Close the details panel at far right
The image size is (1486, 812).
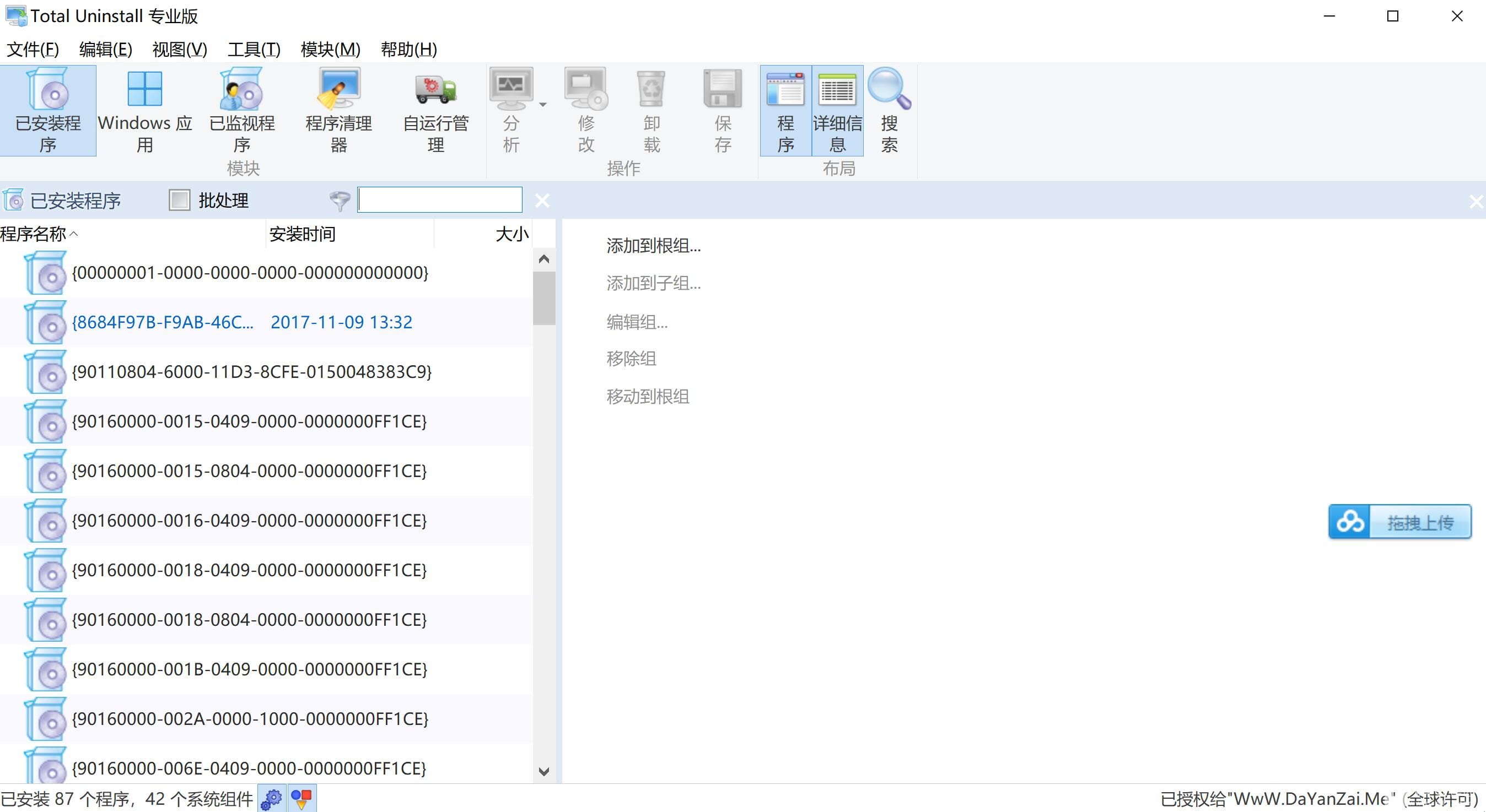tap(1476, 201)
